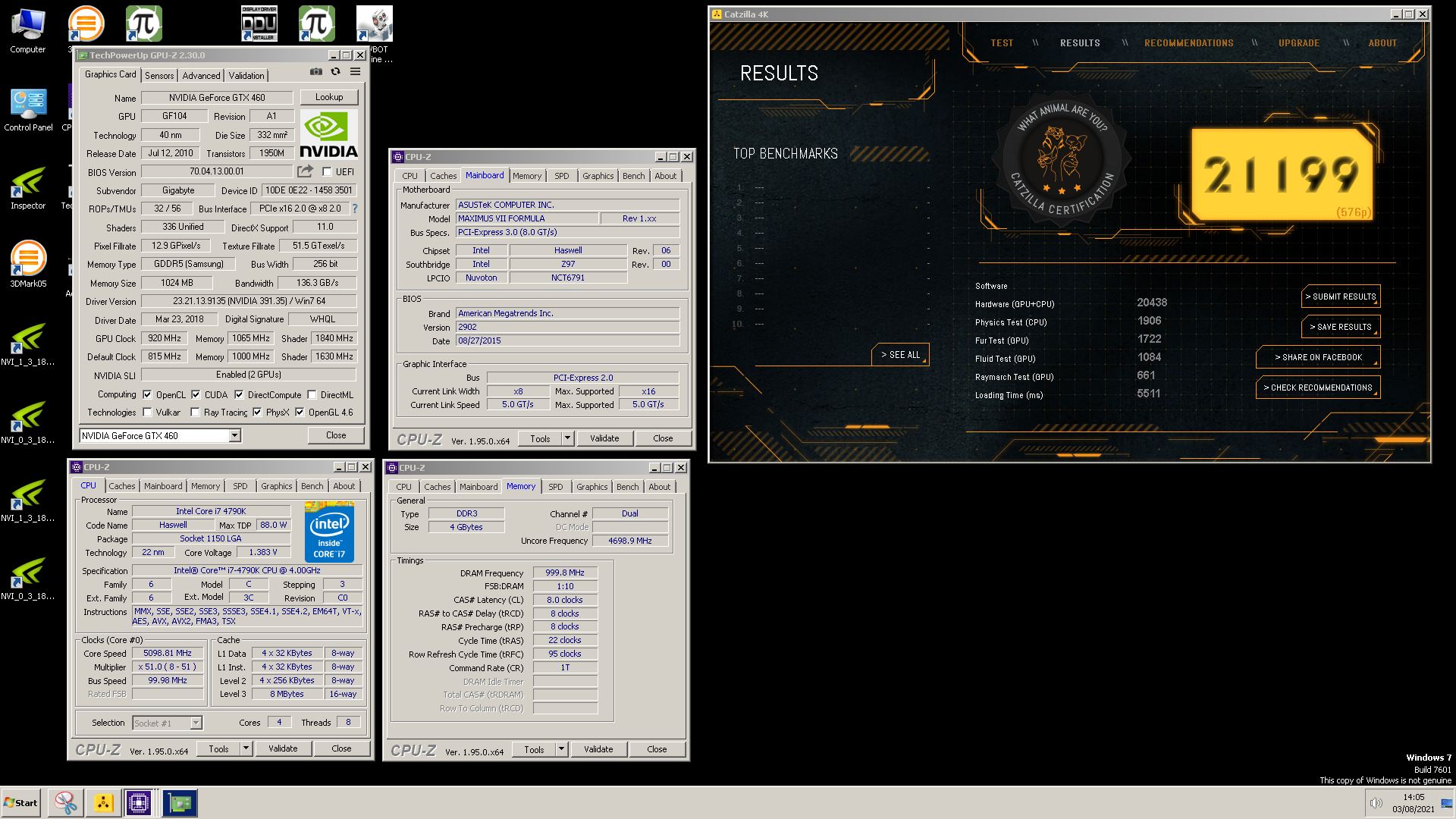The width and height of the screenshot is (1456, 819).
Task: Open Tools dropdown arrow in Mainboard CPU-Z window
Action: point(567,438)
